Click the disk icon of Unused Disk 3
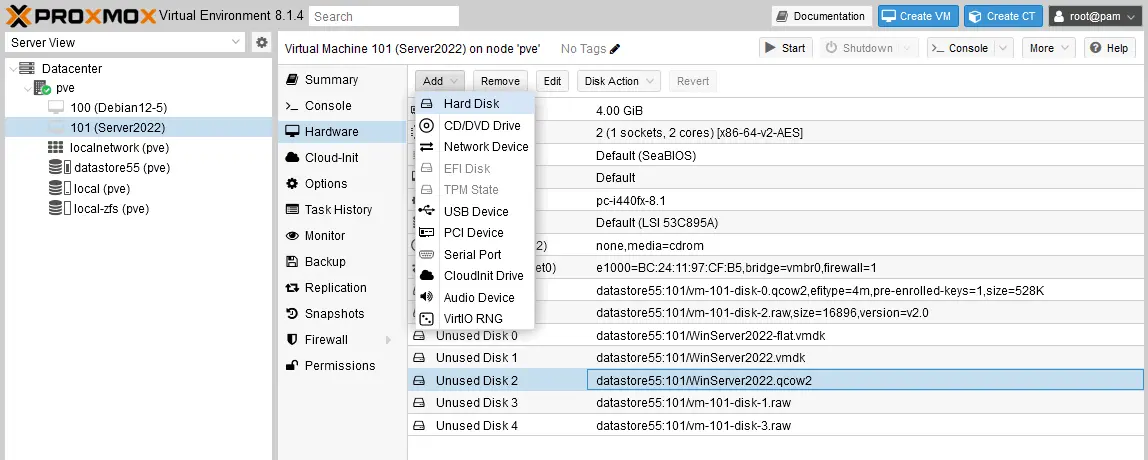This screenshot has height=460, width=1148. pos(419,403)
